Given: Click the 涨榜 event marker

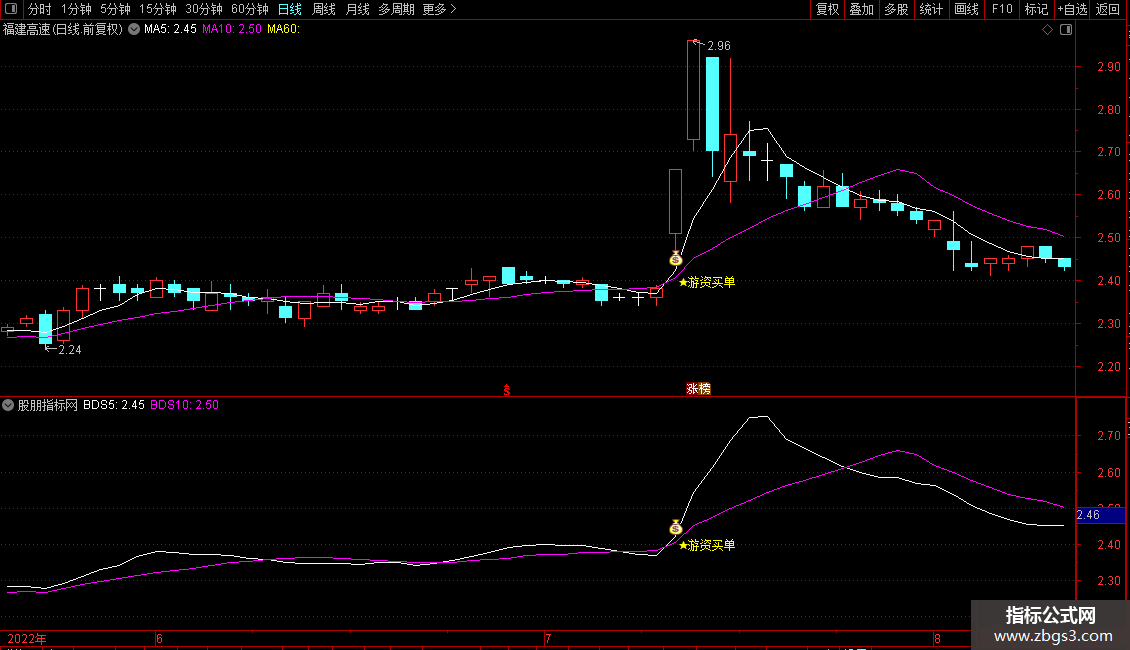Looking at the screenshot, I should [698, 388].
